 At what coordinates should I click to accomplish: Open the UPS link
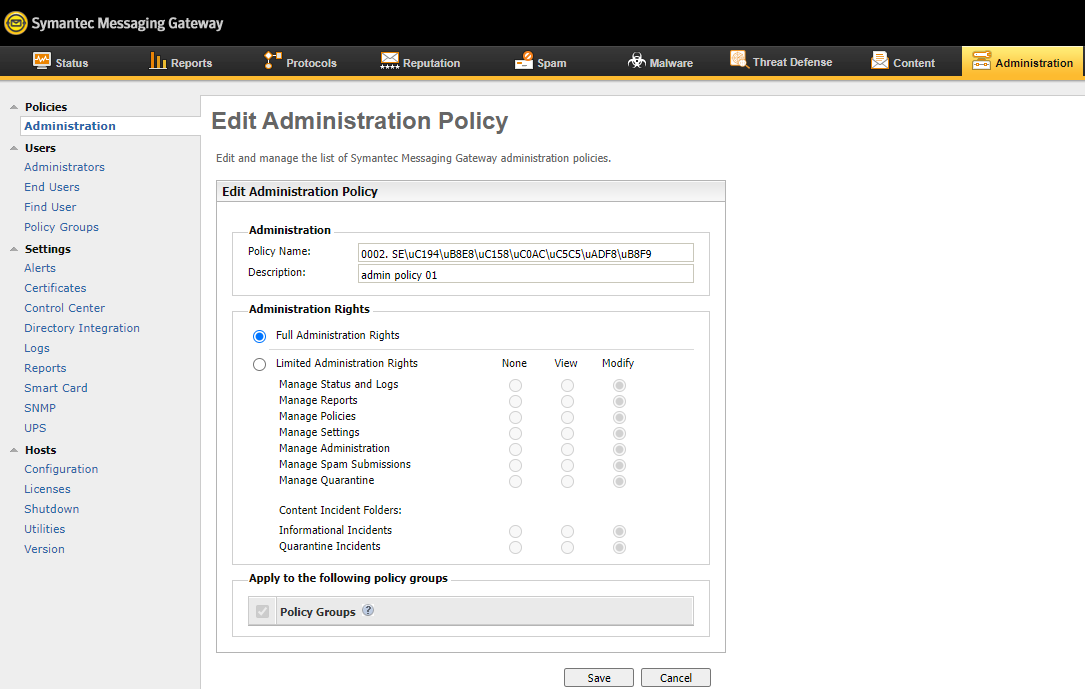coord(35,428)
